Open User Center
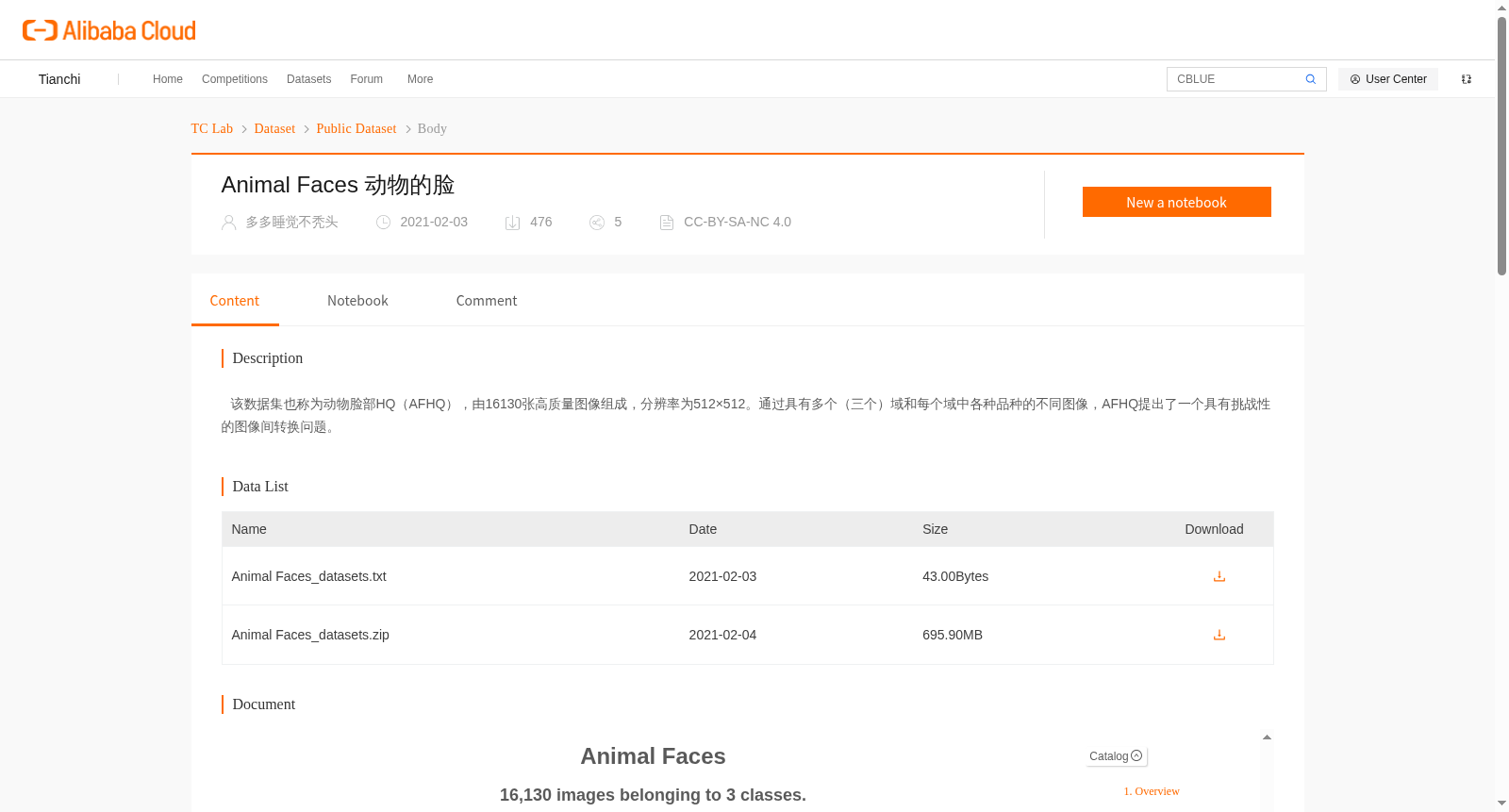1509x812 pixels. (1388, 79)
